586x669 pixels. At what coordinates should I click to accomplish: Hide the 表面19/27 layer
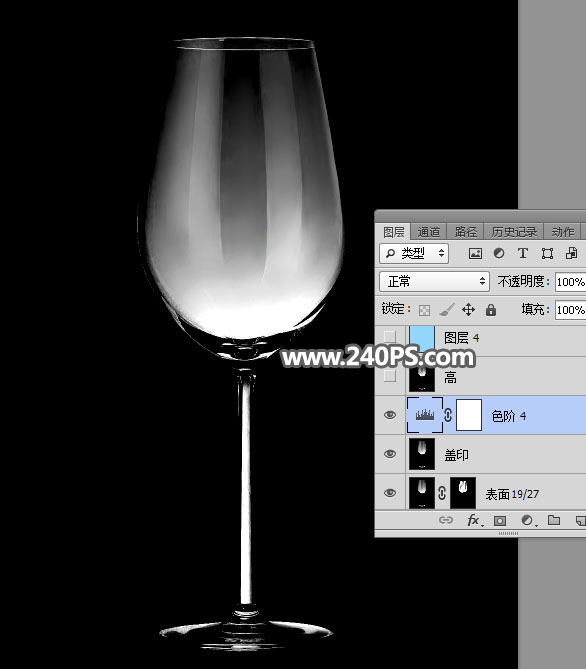pyautogui.click(x=389, y=493)
